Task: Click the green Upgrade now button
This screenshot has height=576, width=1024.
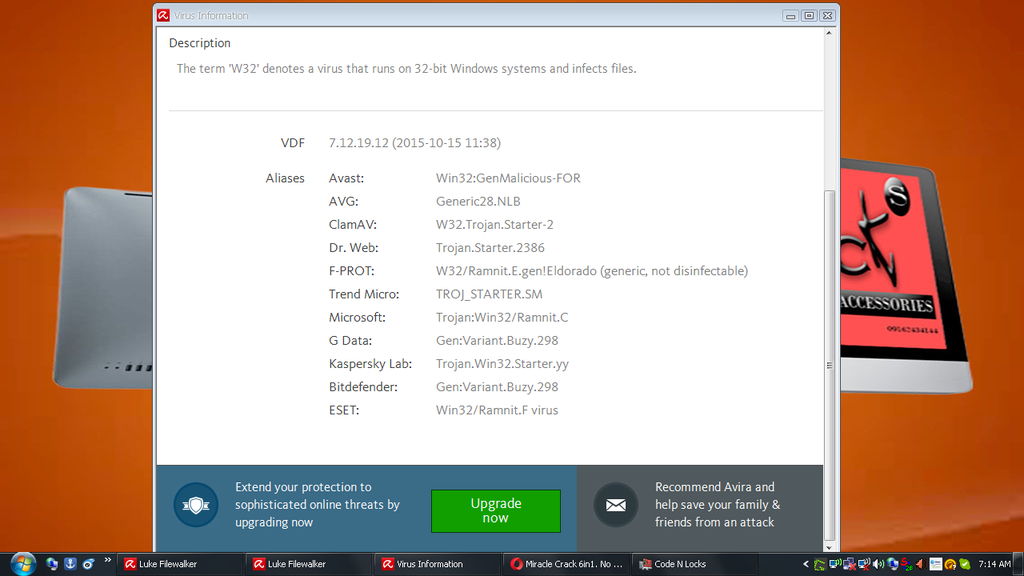Action: (495, 510)
